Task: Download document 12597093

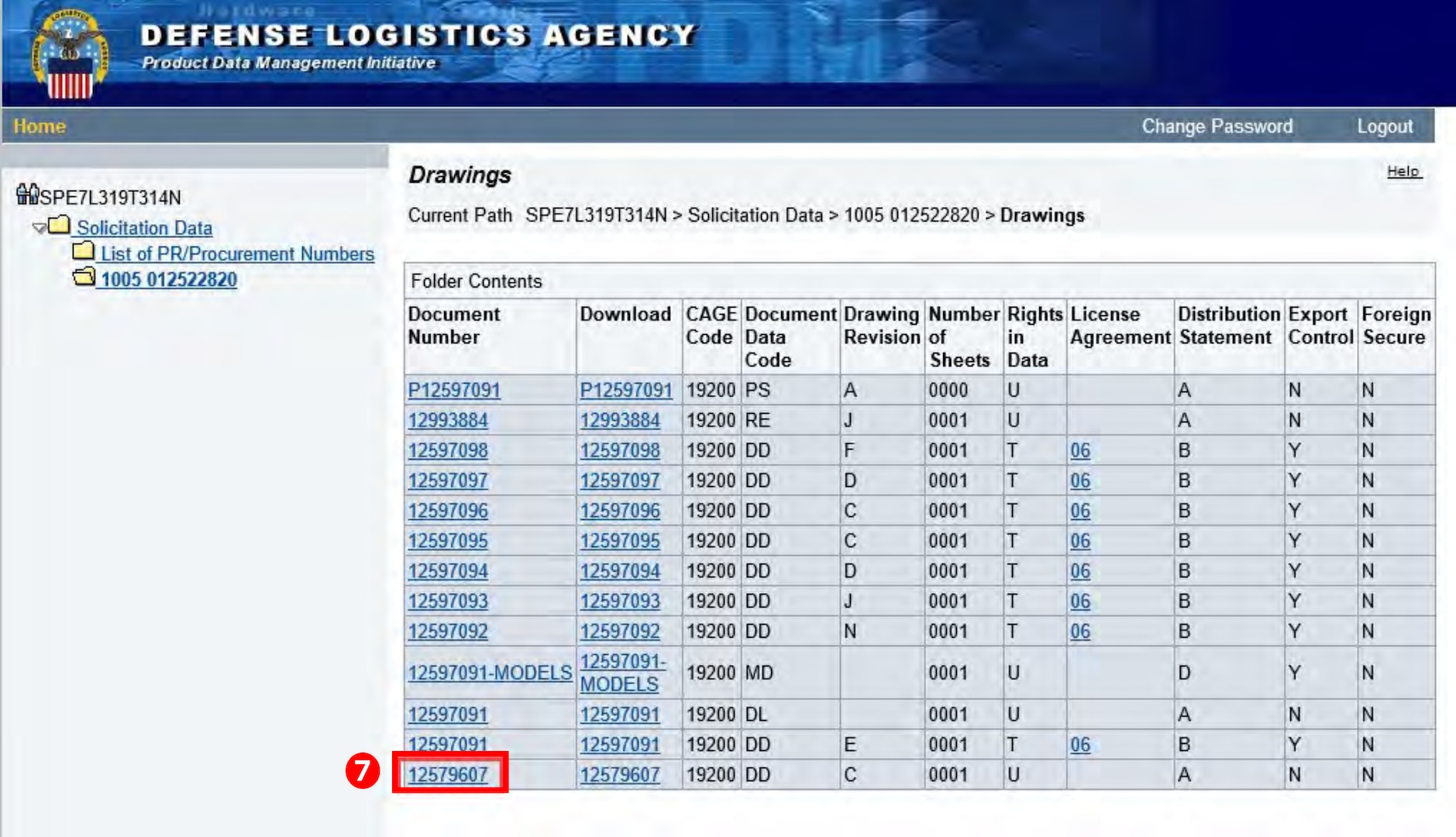Action: tap(620, 601)
